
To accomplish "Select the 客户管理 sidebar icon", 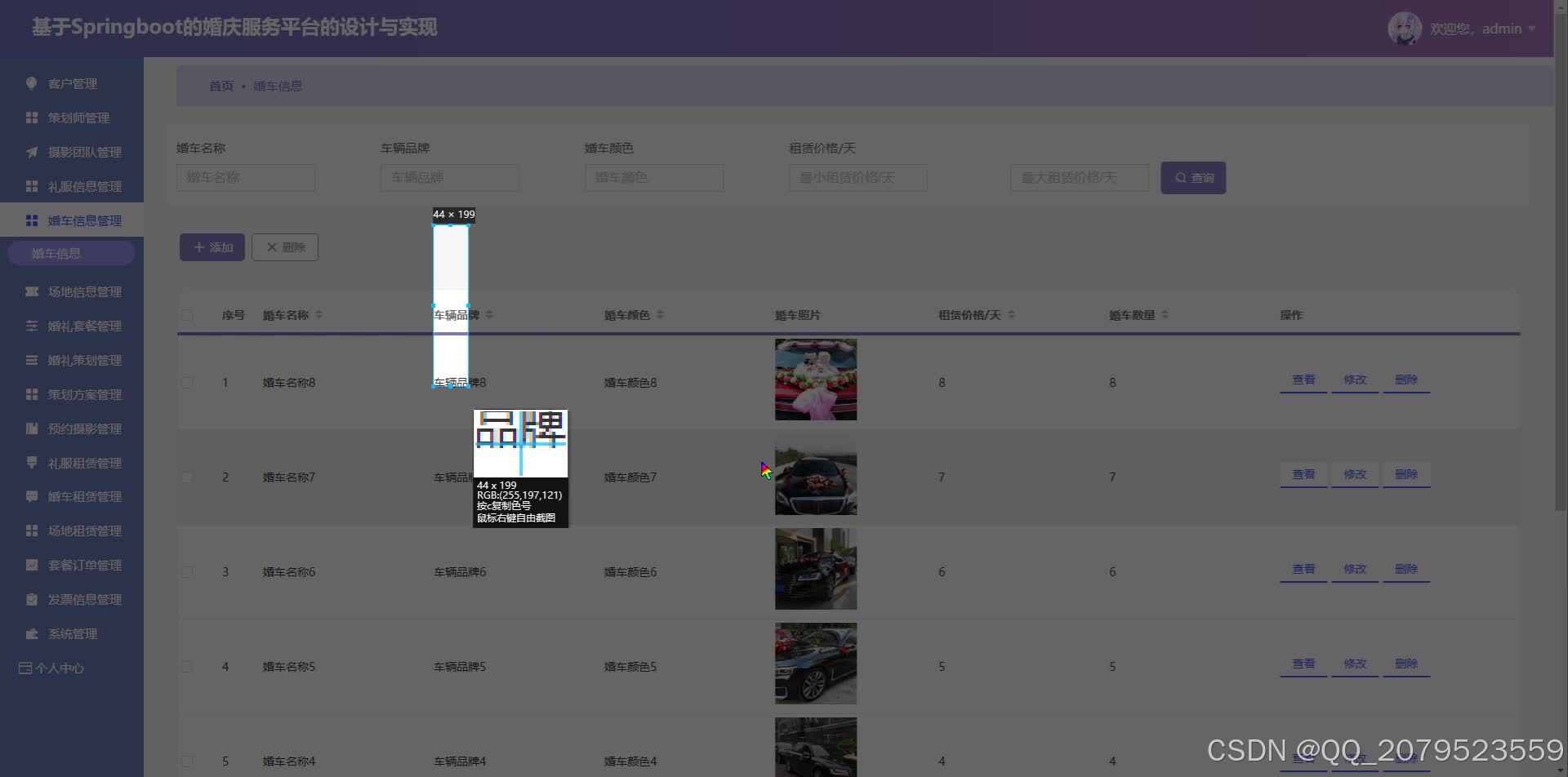I will (31, 83).
